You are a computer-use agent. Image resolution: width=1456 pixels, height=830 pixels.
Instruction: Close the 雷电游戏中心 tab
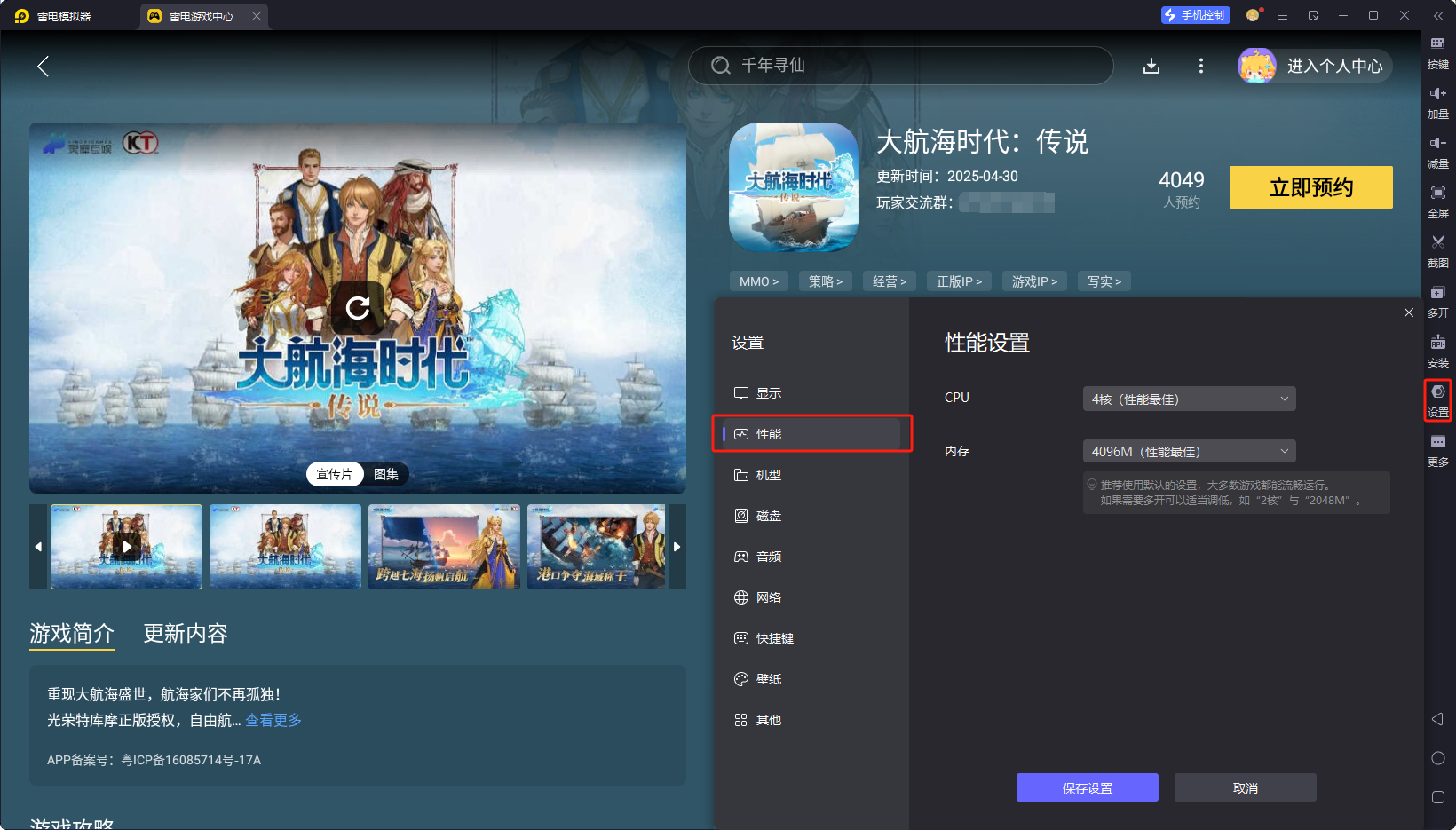257,16
